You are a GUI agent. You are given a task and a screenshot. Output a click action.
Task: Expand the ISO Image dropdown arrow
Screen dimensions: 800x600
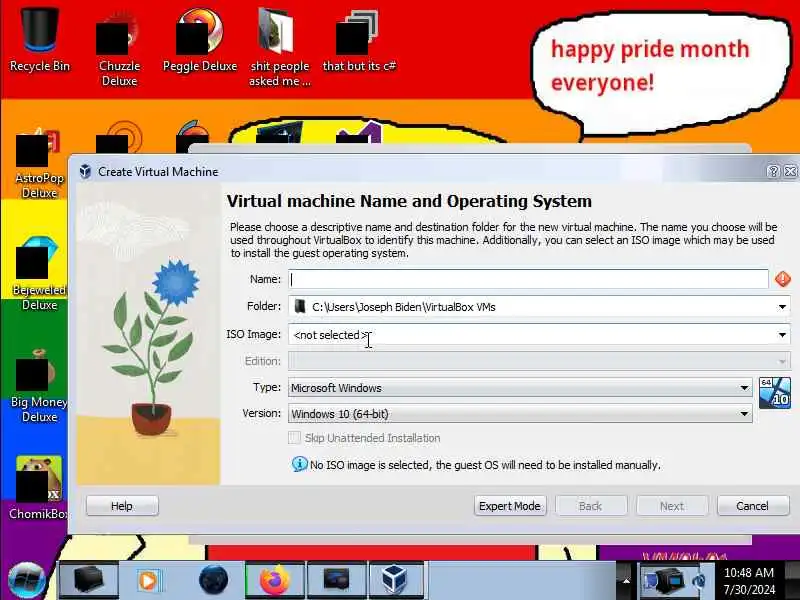click(x=782, y=335)
